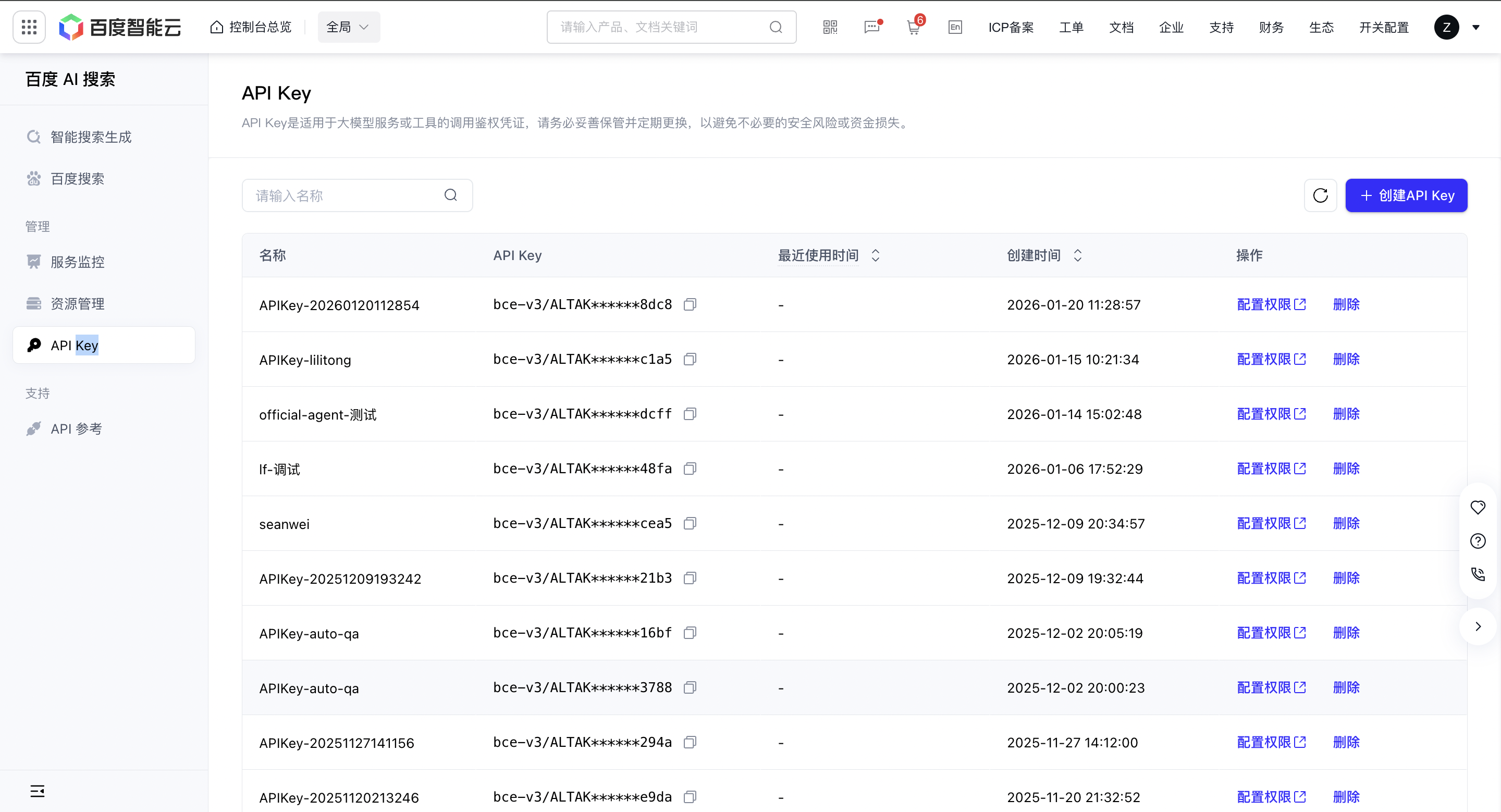The width and height of the screenshot is (1501, 812).
Task: Open the message notifications icon
Action: 872,27
